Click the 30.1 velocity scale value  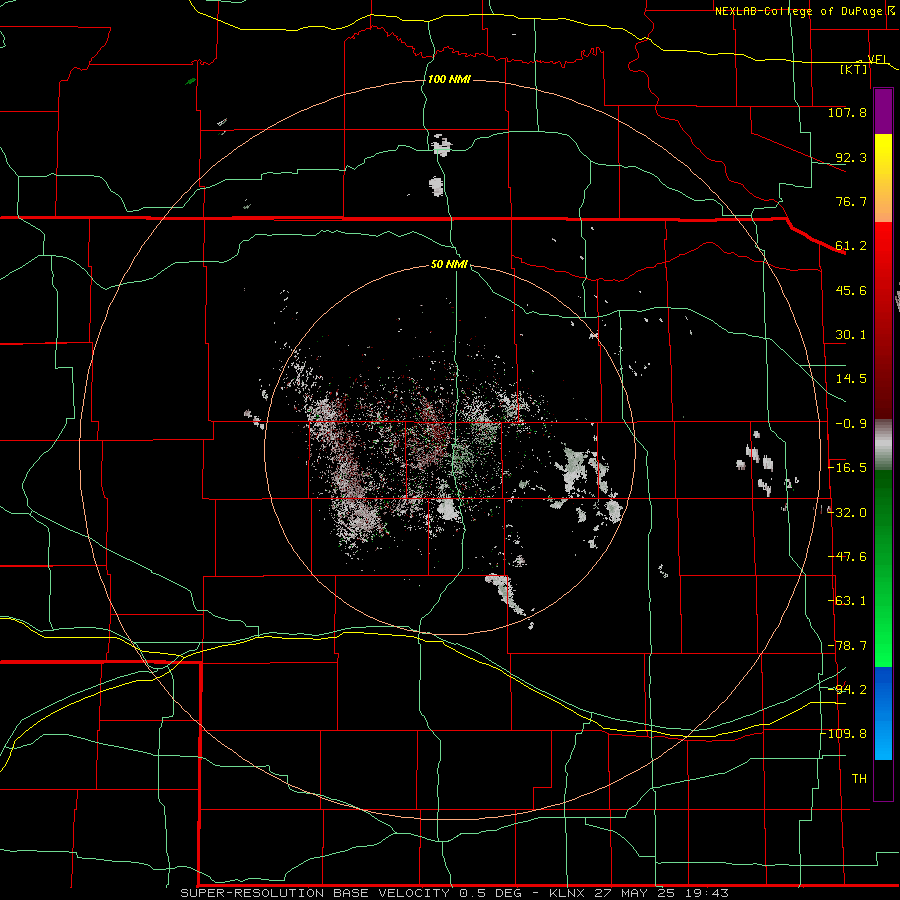point(851,335)
